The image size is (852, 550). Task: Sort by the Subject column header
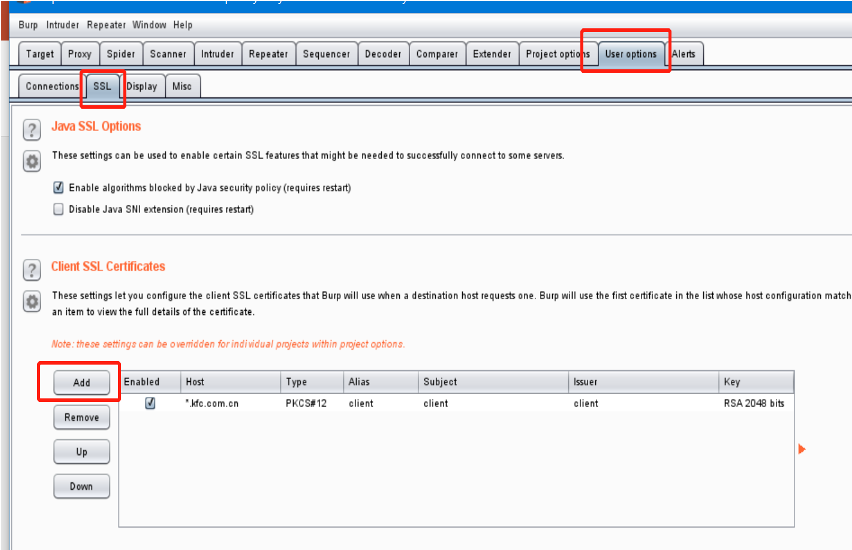(x=493, y=382)
